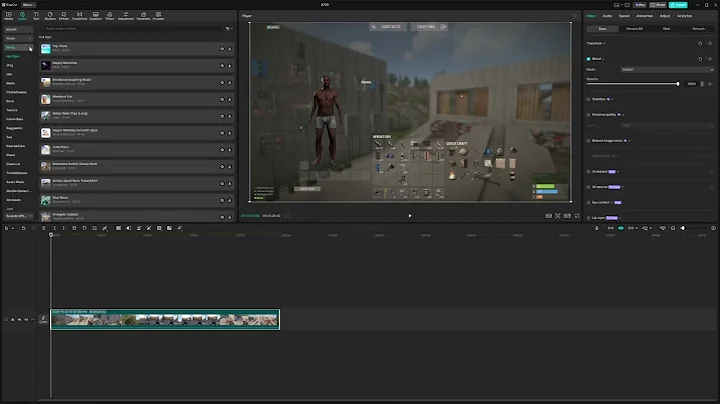Viewport: 720px width, 404px height.
Task: Switch to the Speed inspector tab
Action: [624, 16]
